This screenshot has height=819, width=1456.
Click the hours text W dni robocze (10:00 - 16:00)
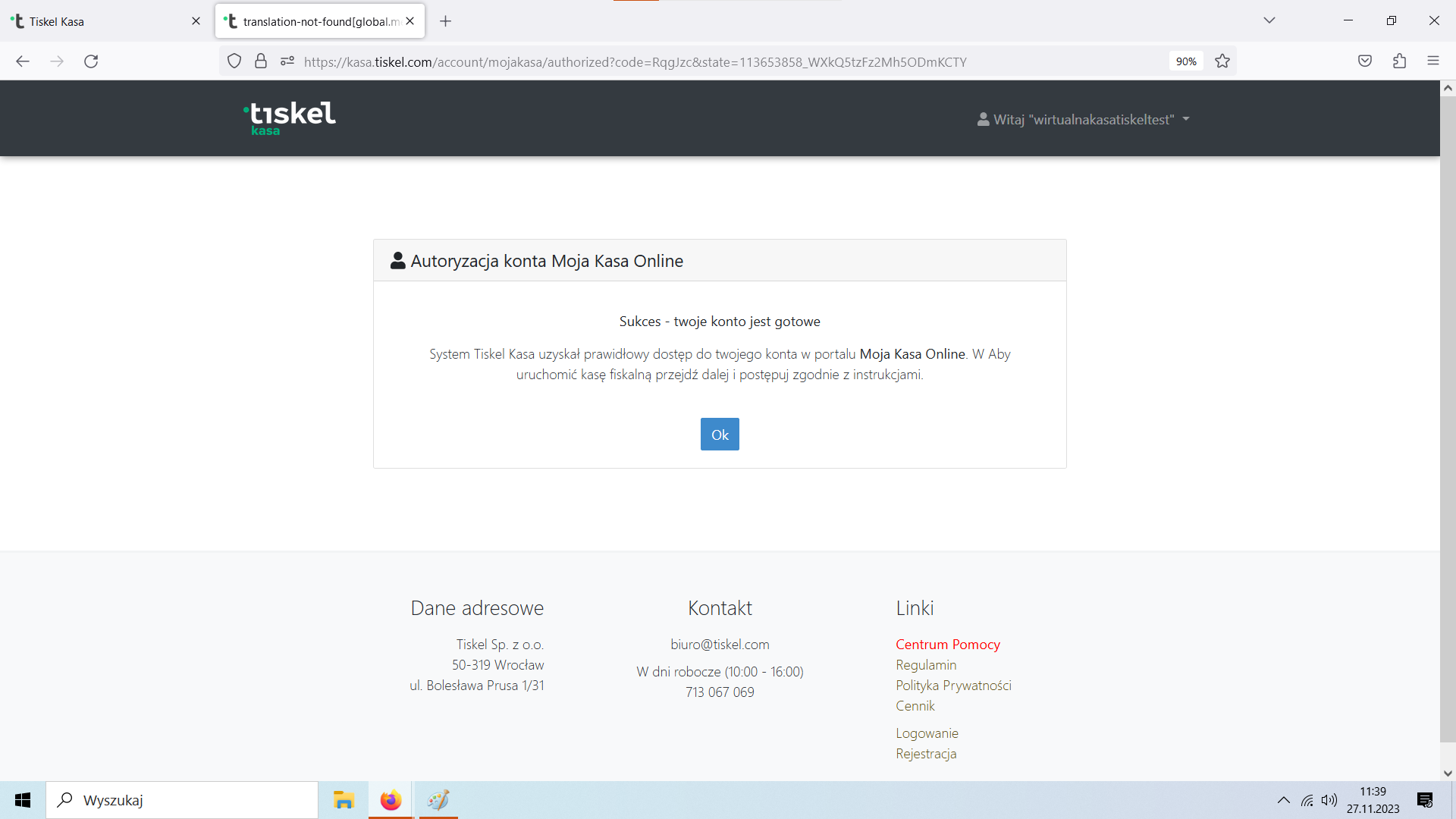point(720,672)
